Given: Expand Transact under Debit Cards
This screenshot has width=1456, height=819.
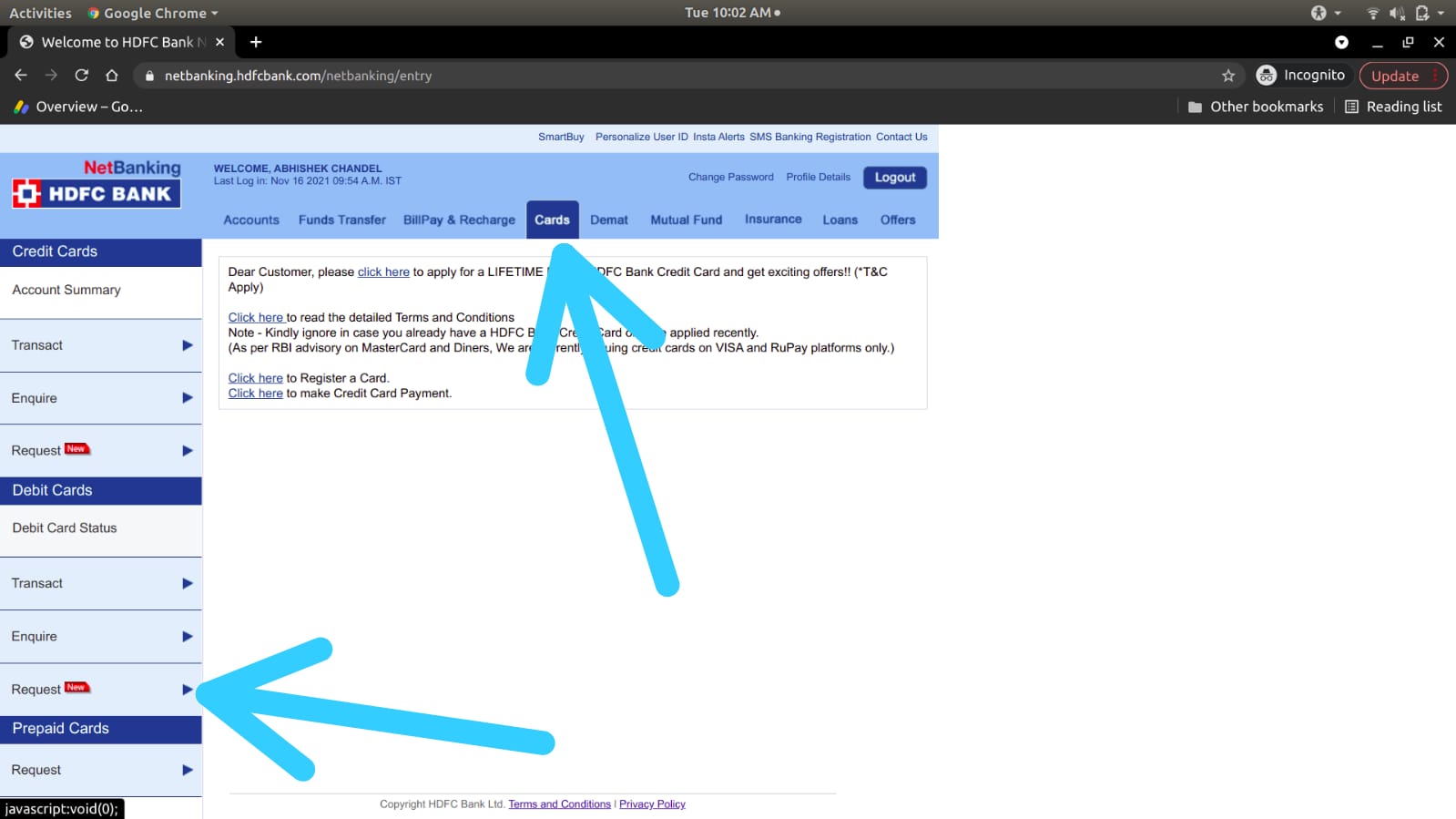Looking at the screenshot, I should pos(101,584).
